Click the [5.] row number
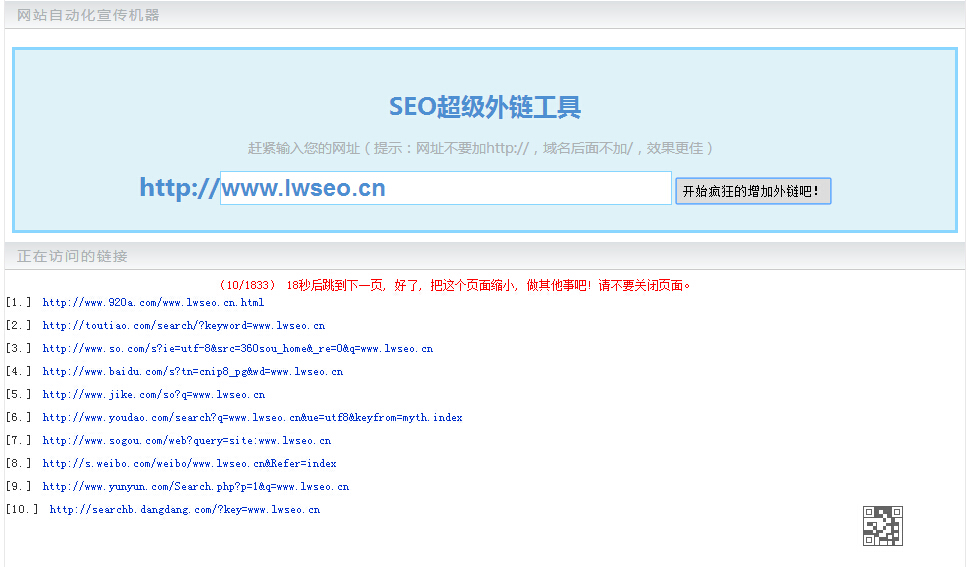The width and height of the screenshot is (968, 567). tap(18, 394)
